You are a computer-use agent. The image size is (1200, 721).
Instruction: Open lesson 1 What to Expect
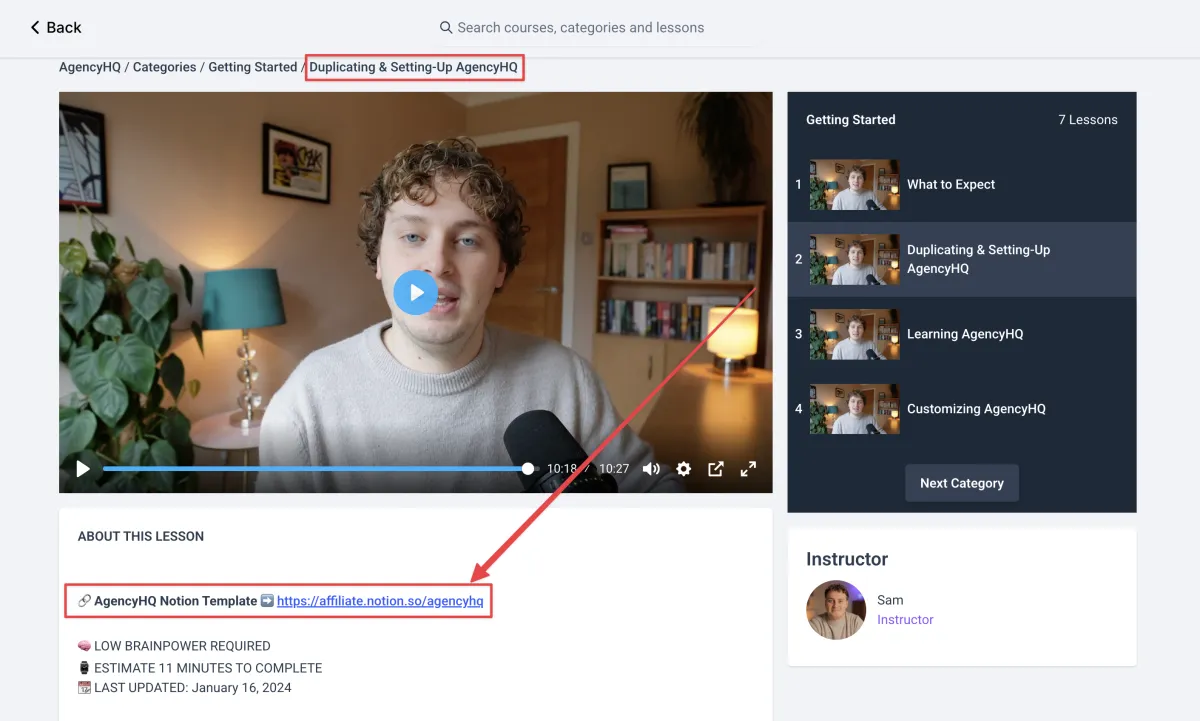(x=962, y=184)
